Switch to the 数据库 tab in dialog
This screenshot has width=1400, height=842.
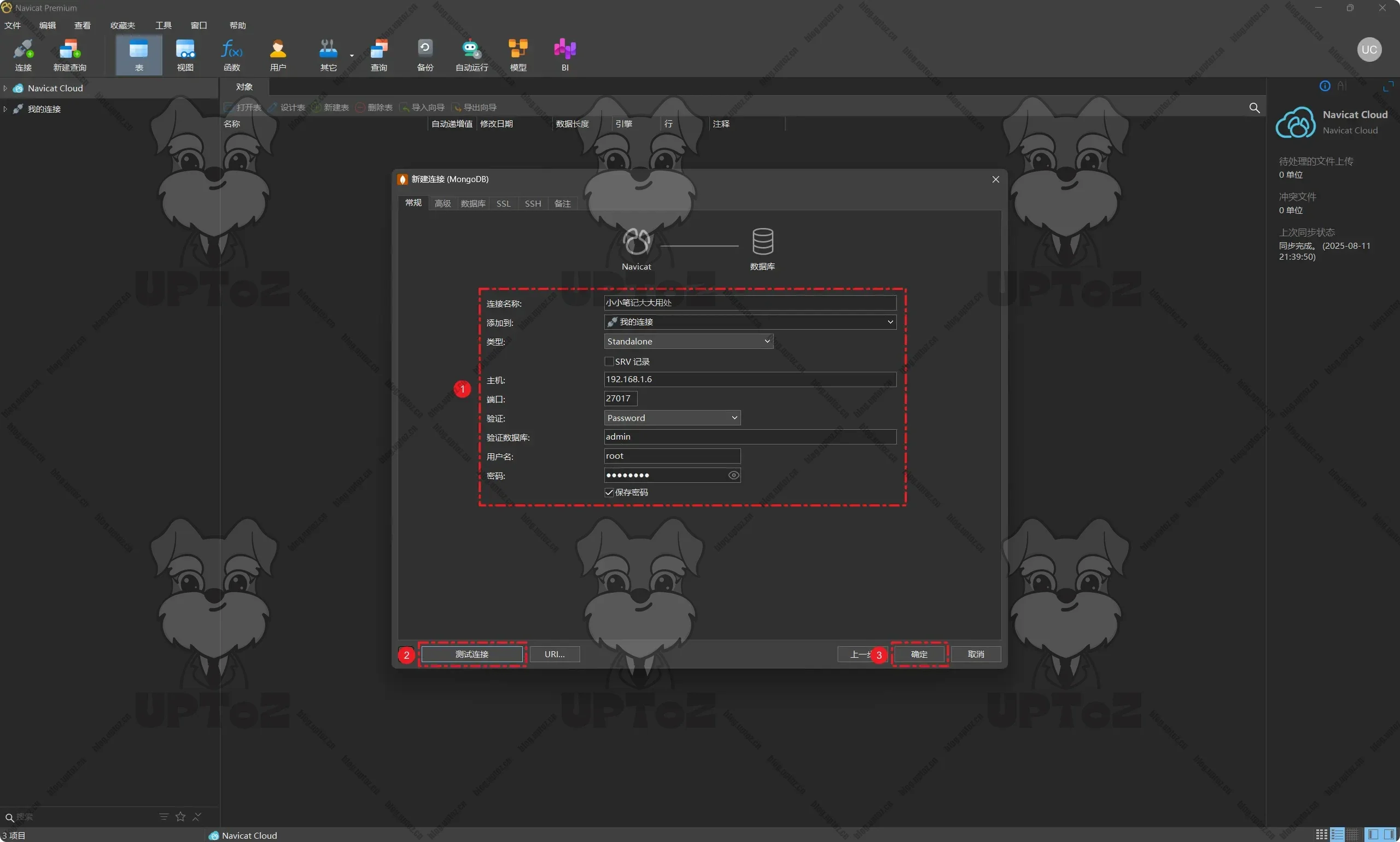click(472, 203)
